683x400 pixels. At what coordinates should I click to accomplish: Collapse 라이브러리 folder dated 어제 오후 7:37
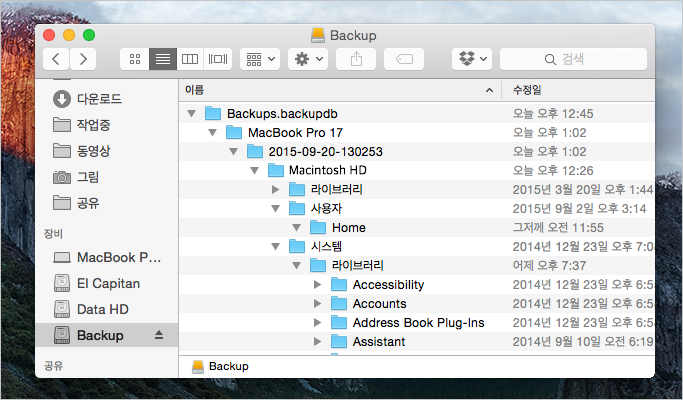coord(297,265)
